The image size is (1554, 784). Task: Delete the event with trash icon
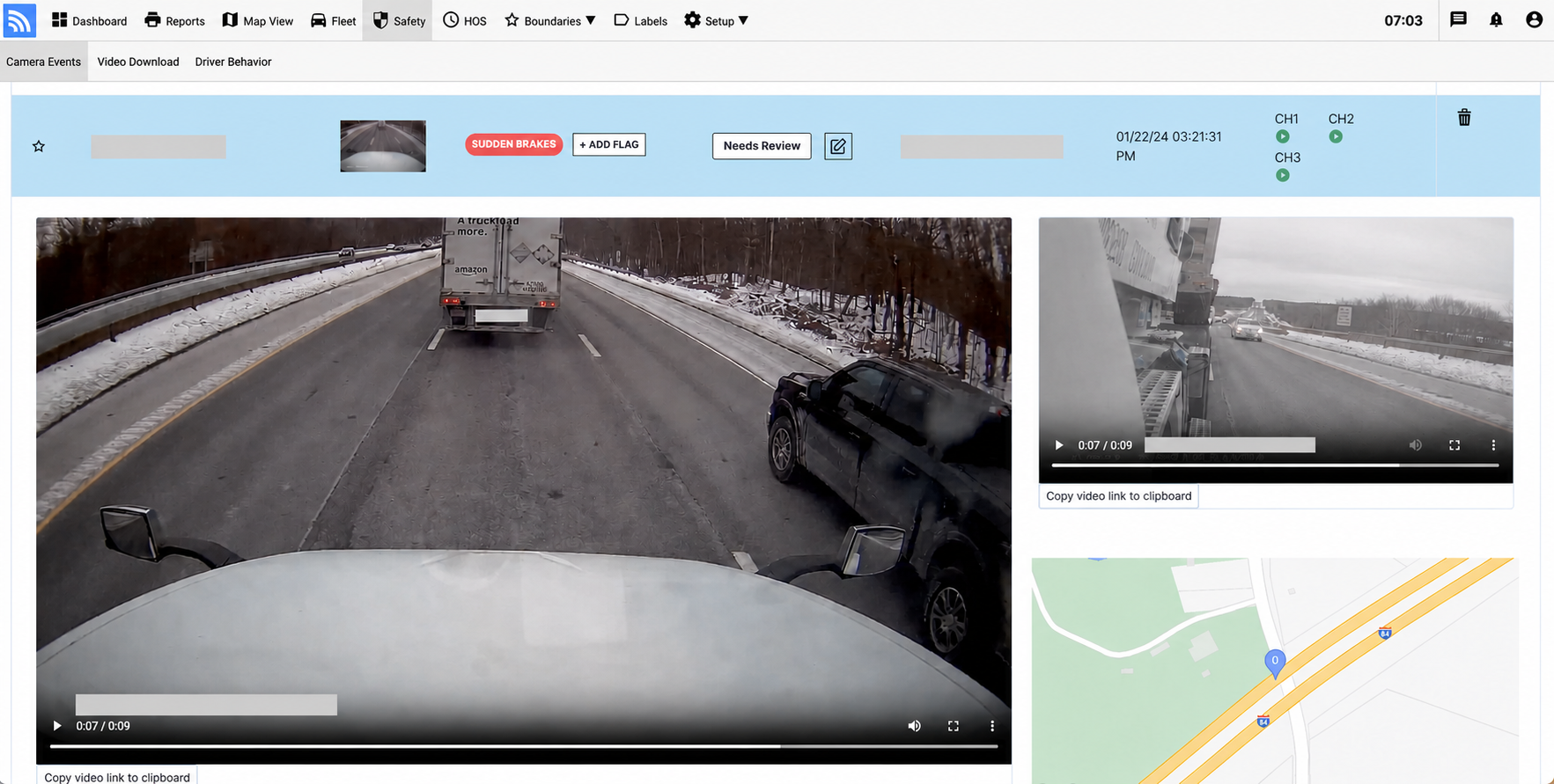(x=1464, y=117)
